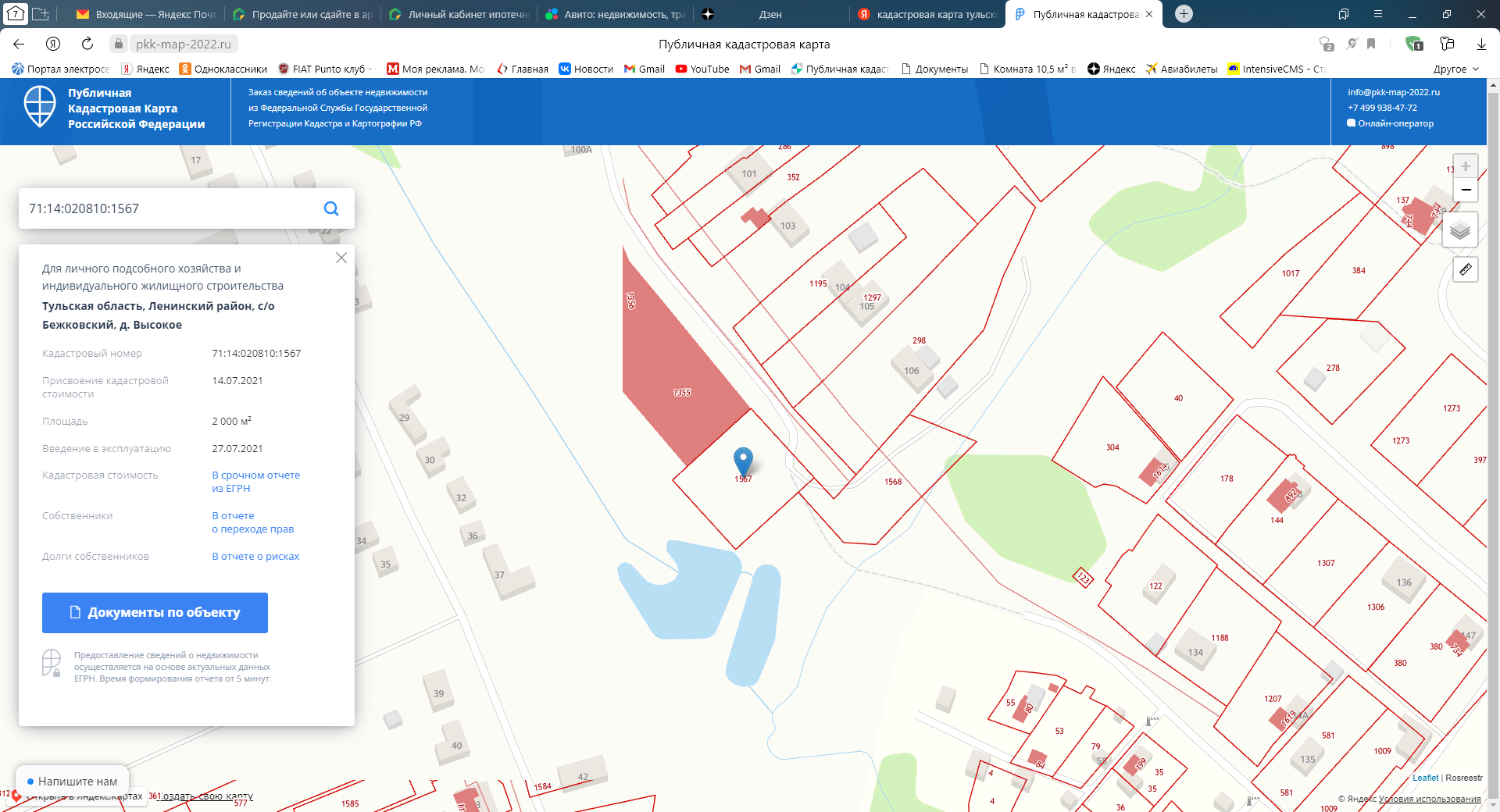Image resolution: width=1500 pixels, height=812 pixels.
Task: Click the site security lock icon
Action: click(x=118, y=44)
